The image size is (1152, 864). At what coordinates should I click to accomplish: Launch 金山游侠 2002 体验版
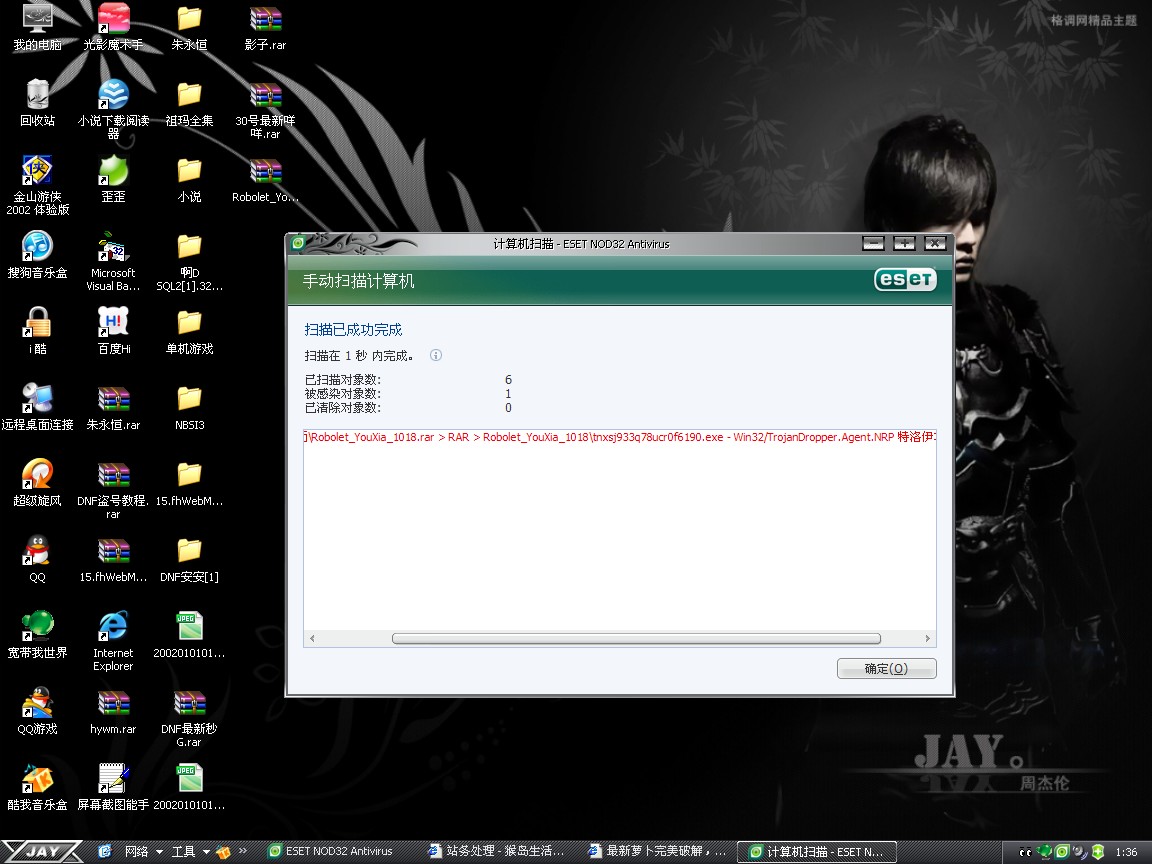pos(37,185)
